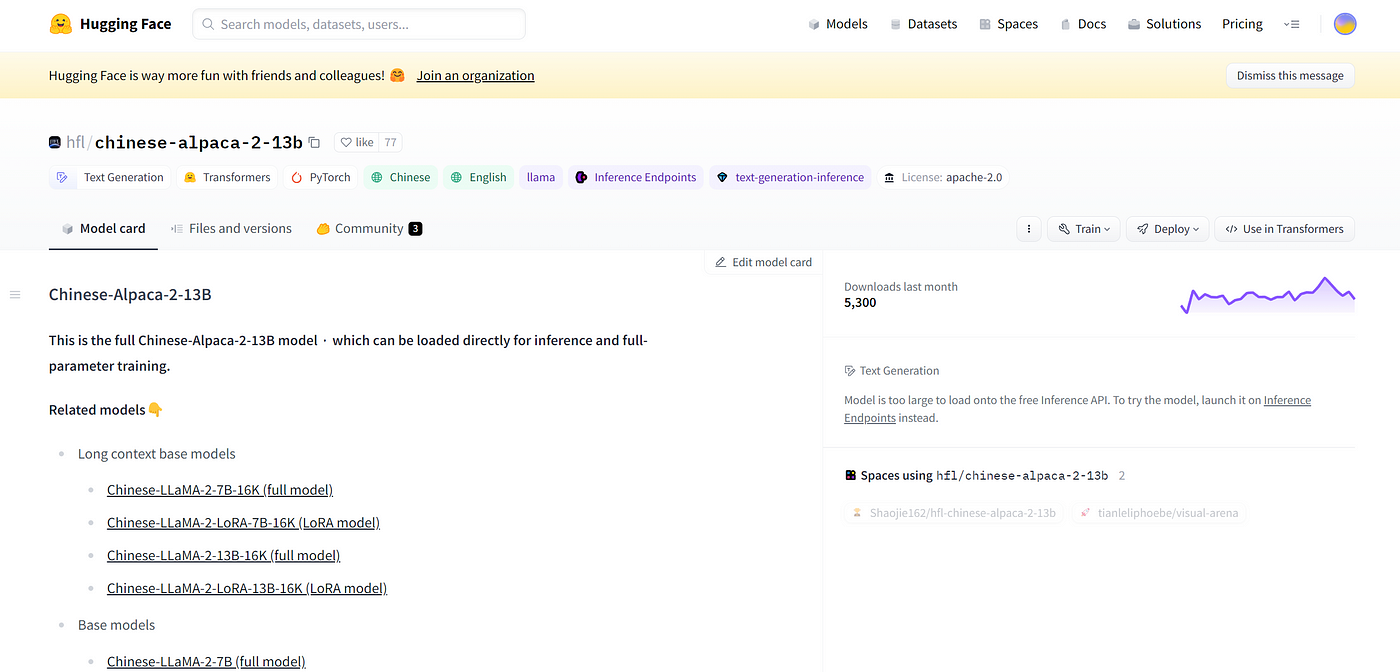Image resolution: width=1400 pixels, height=672 pixels.
Task: Select the Text Generation task tag
Action: pyautogui.click(x=110, y=177)
